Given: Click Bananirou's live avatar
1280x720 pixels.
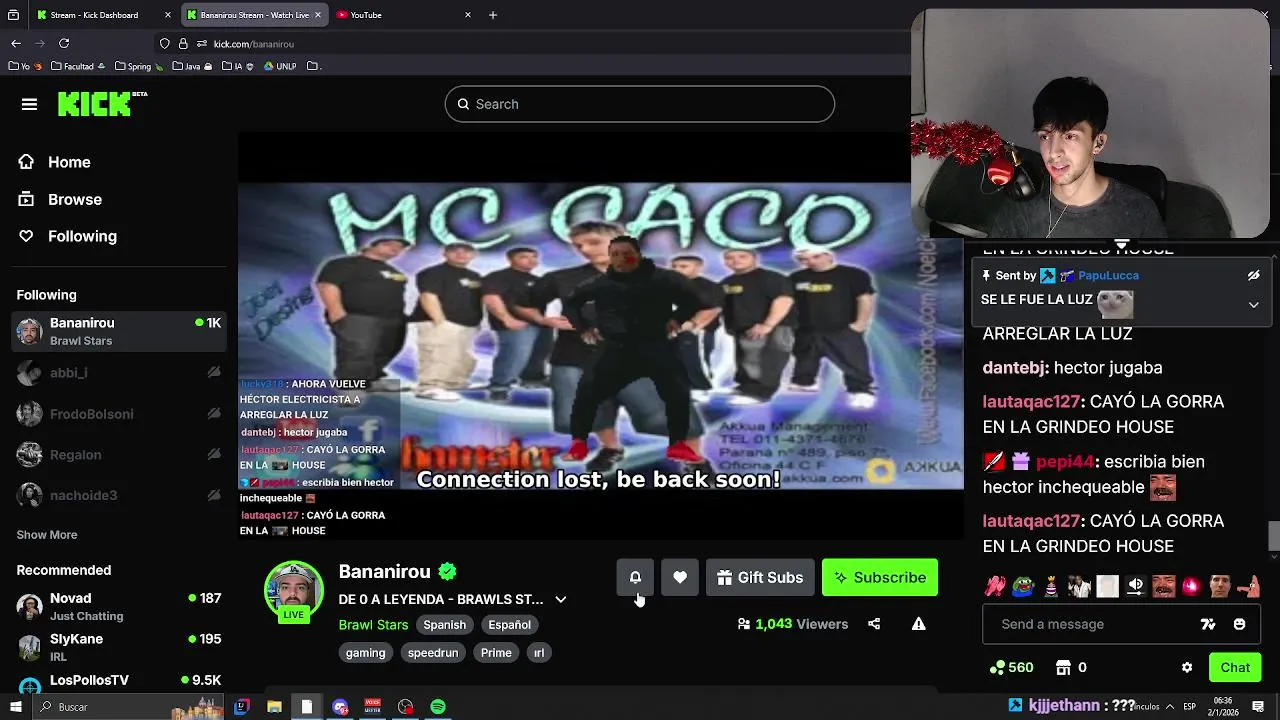Looking at the screenshot, I should pos(293,591).
